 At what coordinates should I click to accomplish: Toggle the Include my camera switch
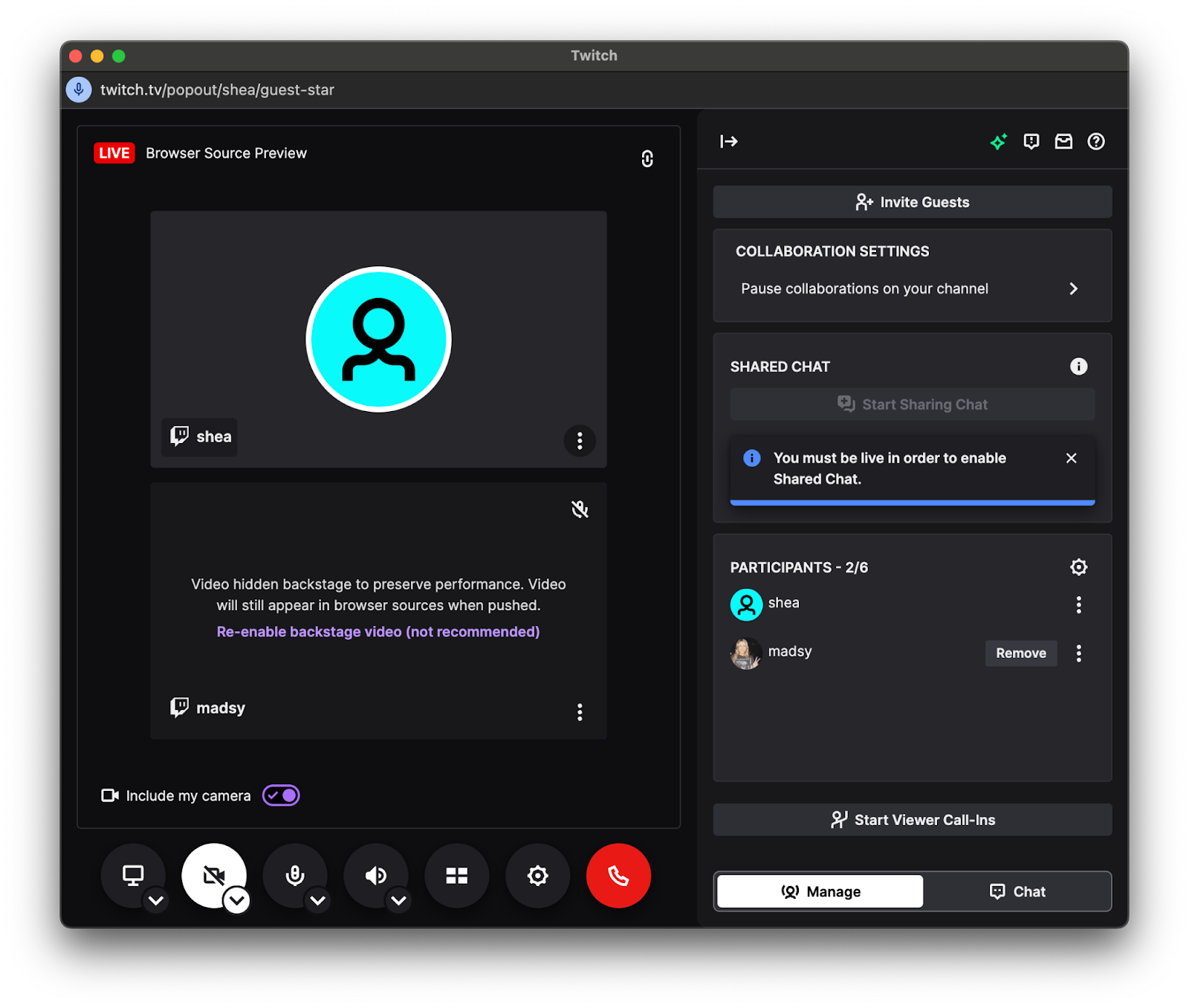click(x=281, y=795)
